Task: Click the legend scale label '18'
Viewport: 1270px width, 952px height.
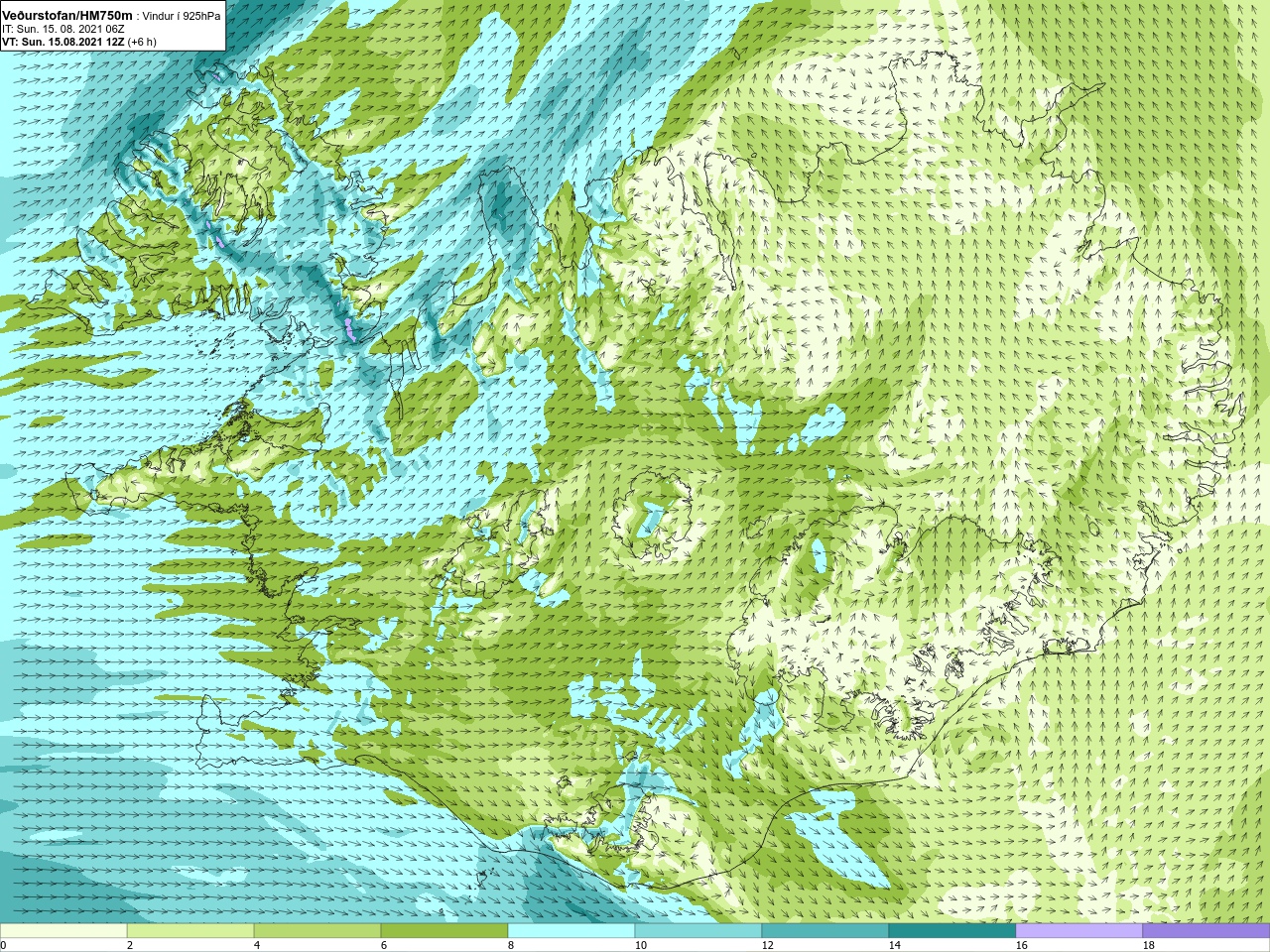Action: click(x=1149, y=945)
